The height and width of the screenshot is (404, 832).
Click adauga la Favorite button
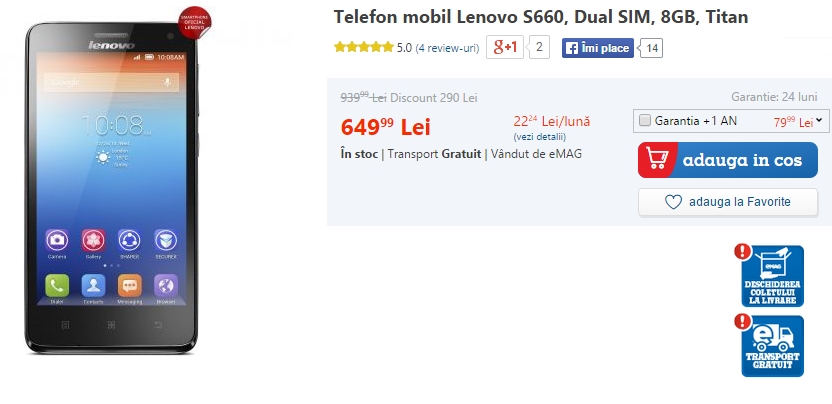click(727, 202)
